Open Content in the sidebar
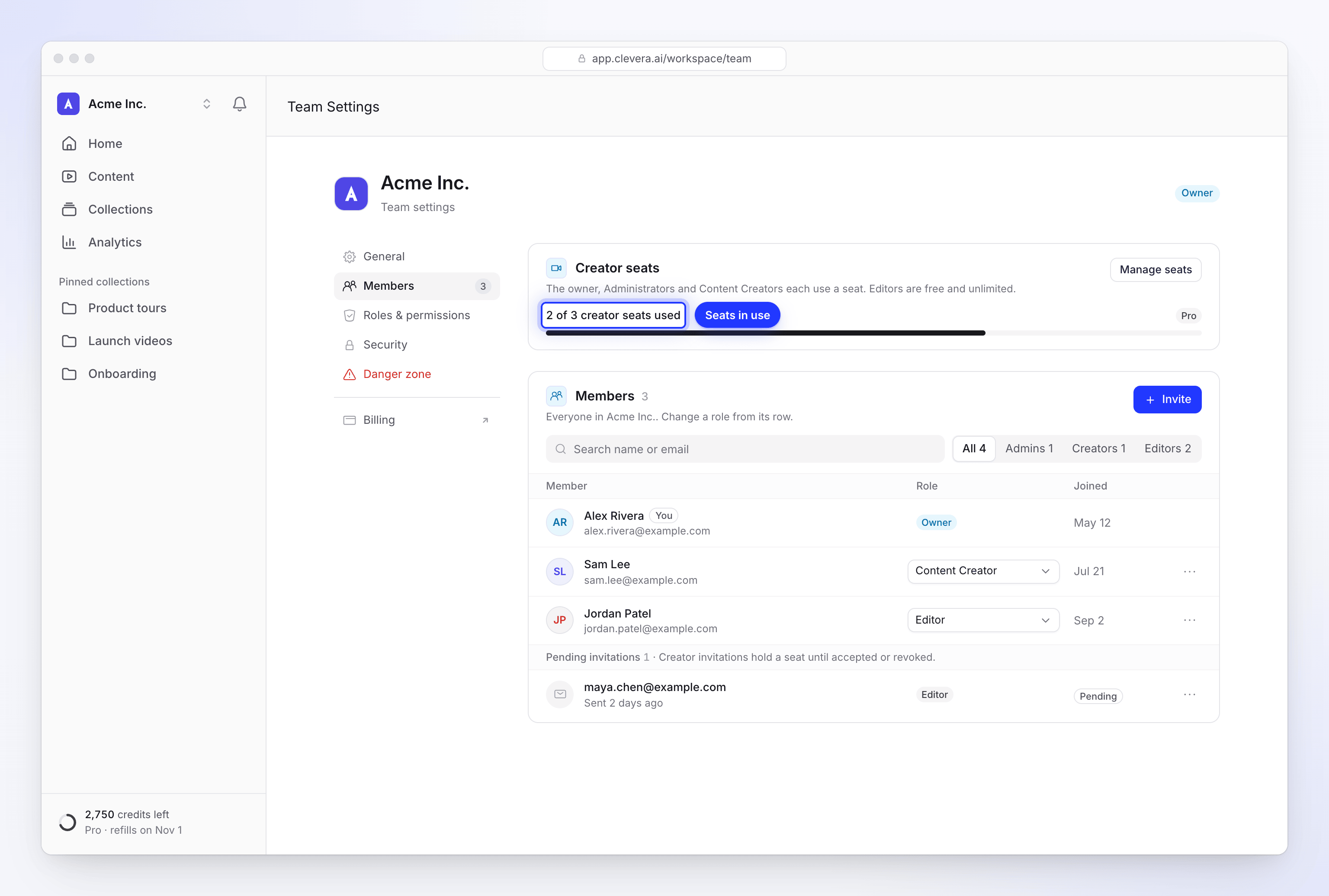Screen dimensions: 1329x896 (153, 176)
